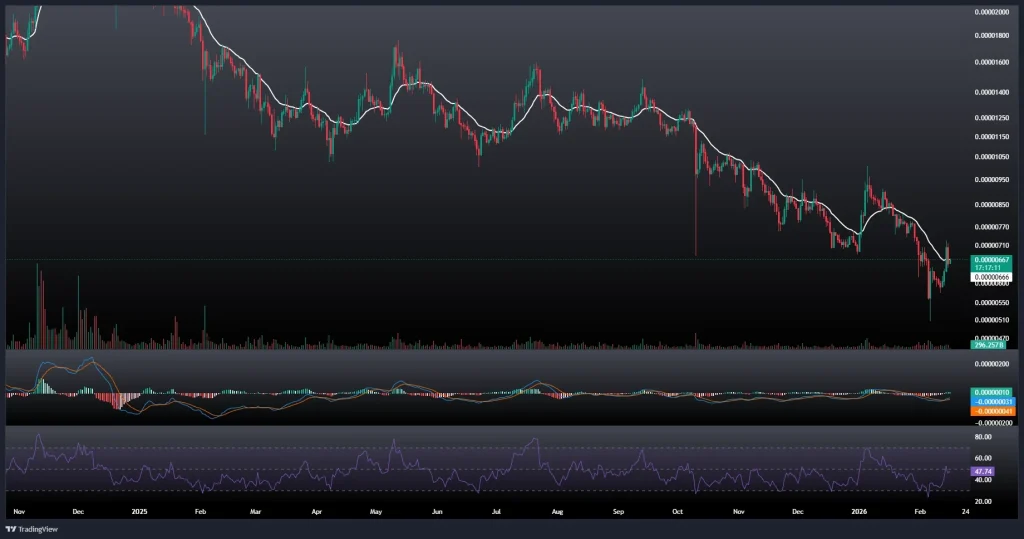Select the blue MACD line value label
Screen dimensions: 1024x539
pyautogui.click(x=991, y=401)
